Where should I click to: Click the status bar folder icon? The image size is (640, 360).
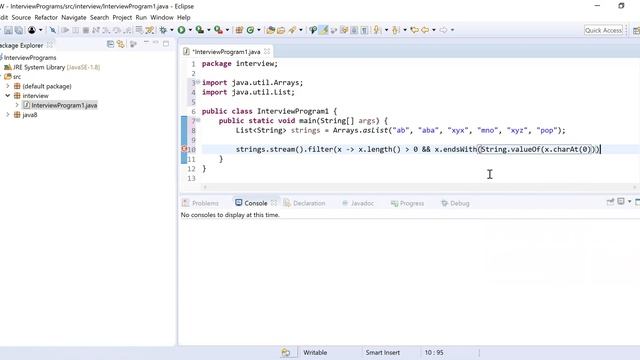coord(286,352)
